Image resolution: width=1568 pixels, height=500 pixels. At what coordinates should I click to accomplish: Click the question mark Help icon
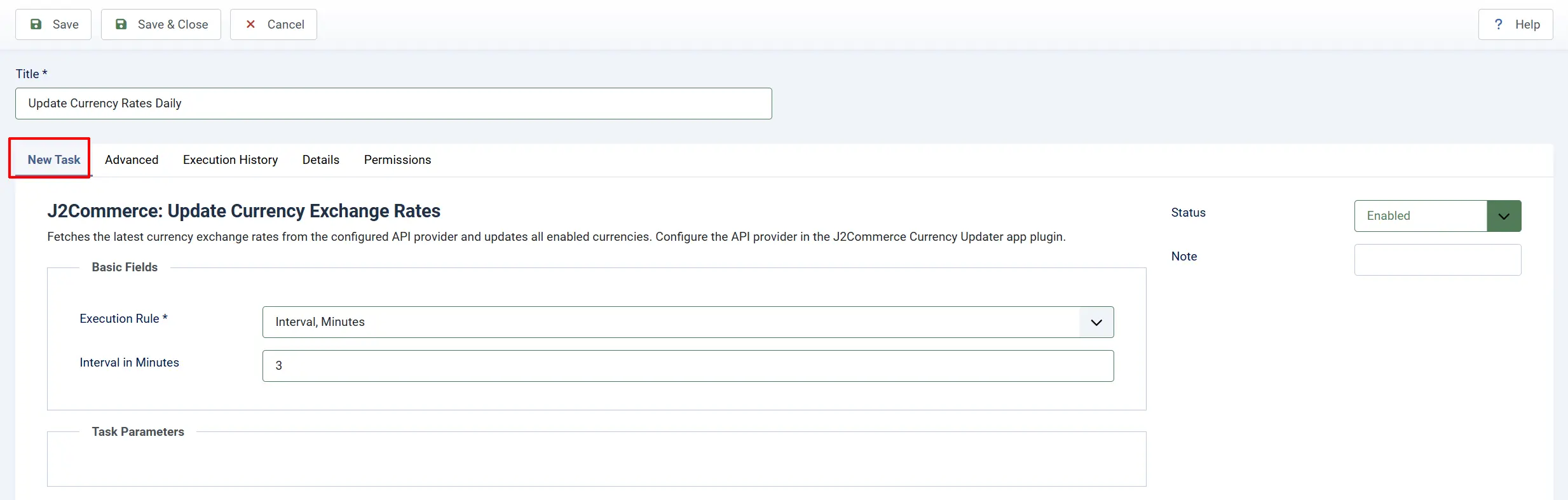pyautogui.click(x=1498, y=24)
